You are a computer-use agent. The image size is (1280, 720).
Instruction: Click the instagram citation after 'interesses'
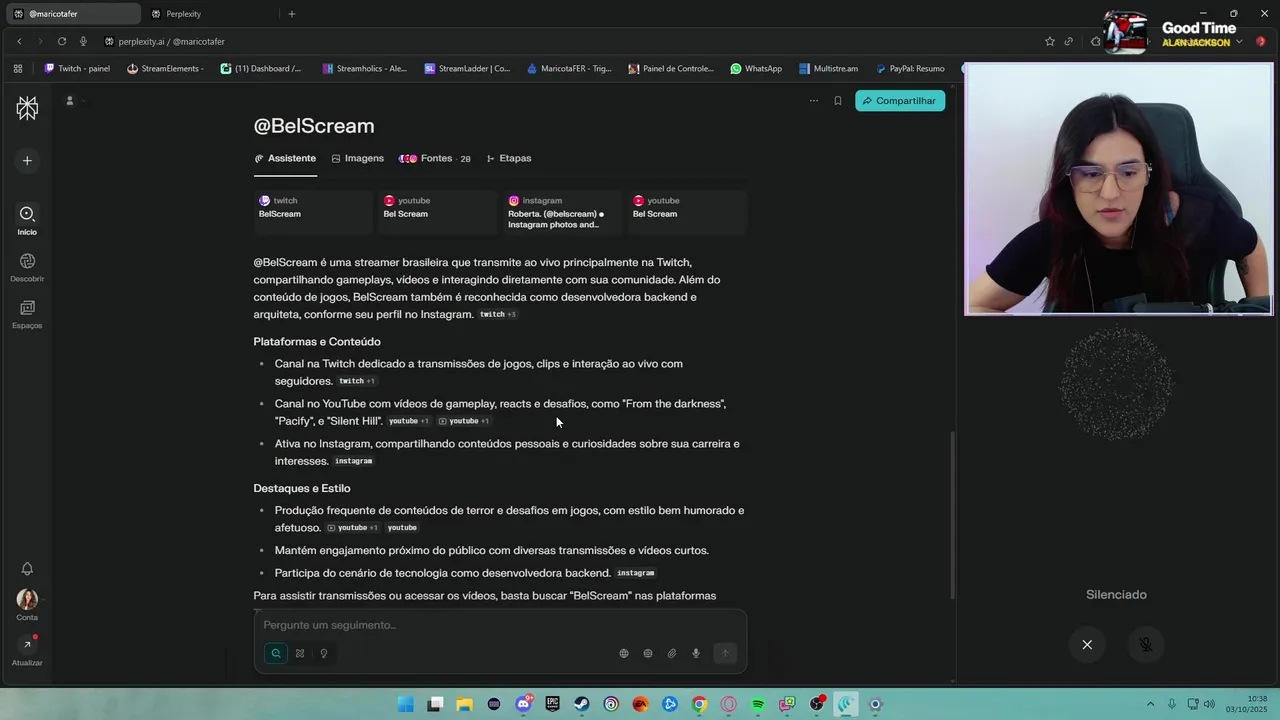coord(353,461)
